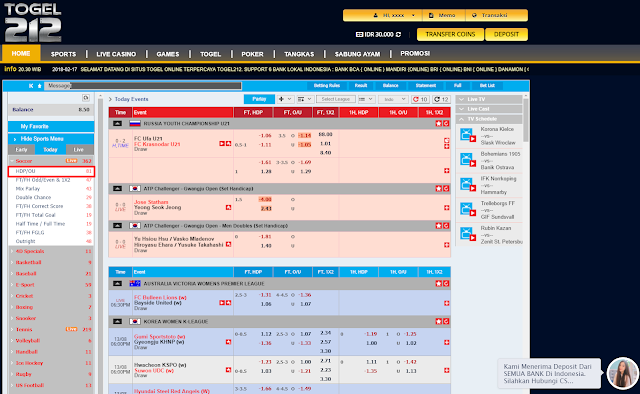Viewport: 640px width, 394px height.
Task: Favorite Jose Statham match
Action: (x=228, y=208)
